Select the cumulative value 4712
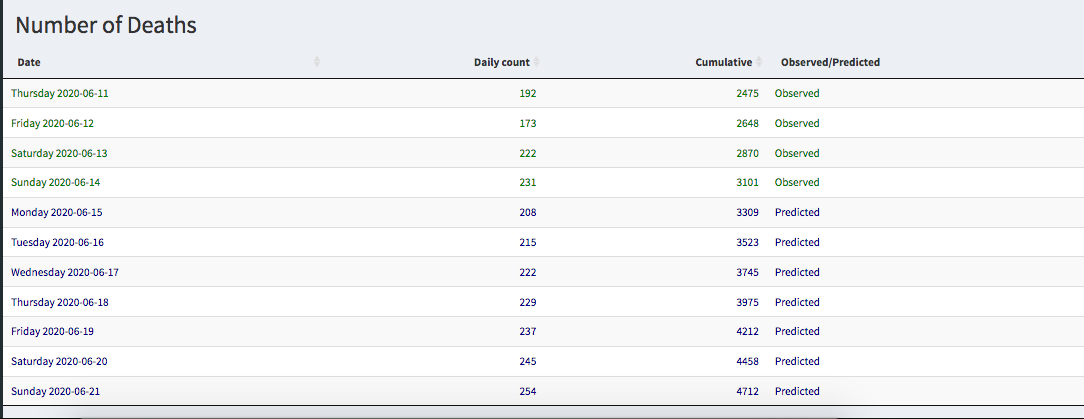 click(x=747, y=391)
